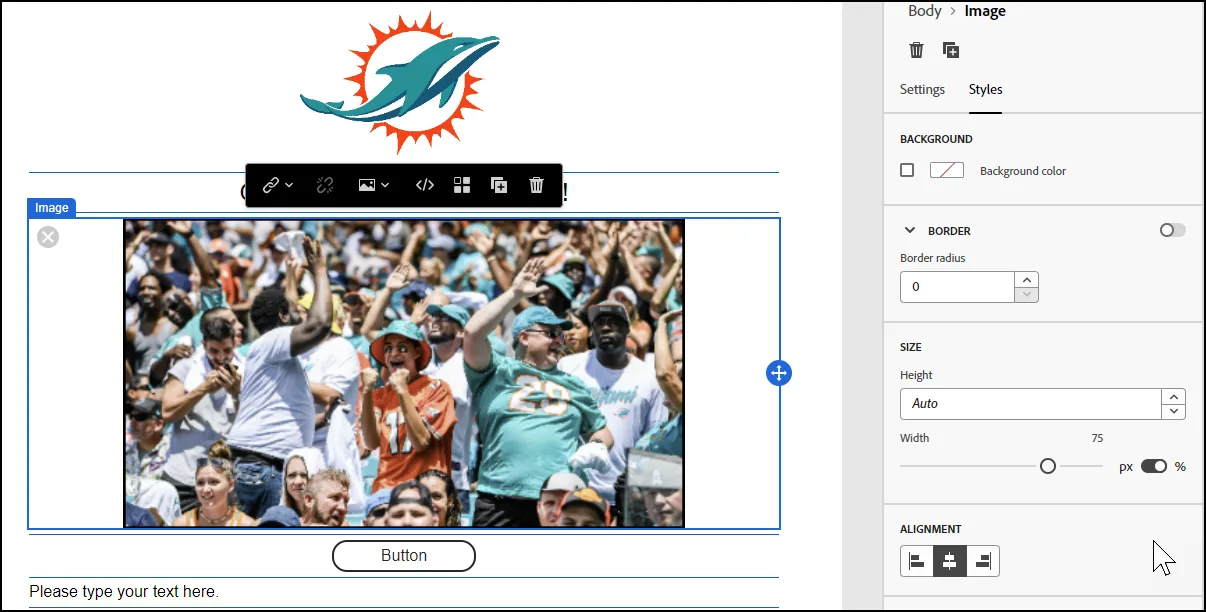Click the gray remove circle on image block
The width and height of the screenshot is (1206, 612).
pyautogui.click(x=48, y=237)
